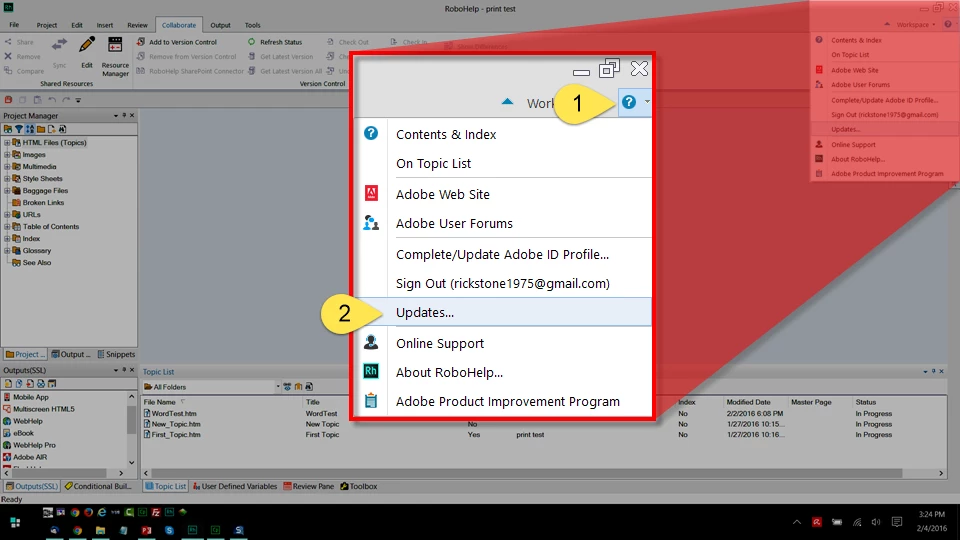Expand the Table of Contents node
The height and width of the screenshot is (540, 960).
[7, 227]
